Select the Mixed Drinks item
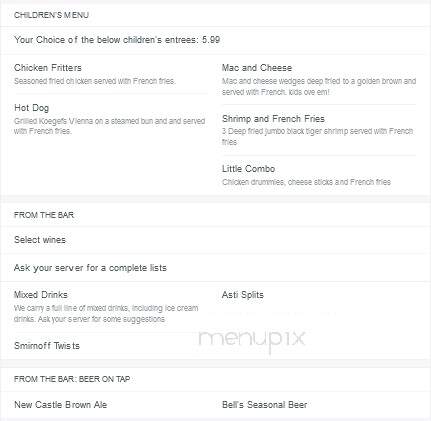The image size is (431, 421). pyautogui.click(x=41, y=295)
